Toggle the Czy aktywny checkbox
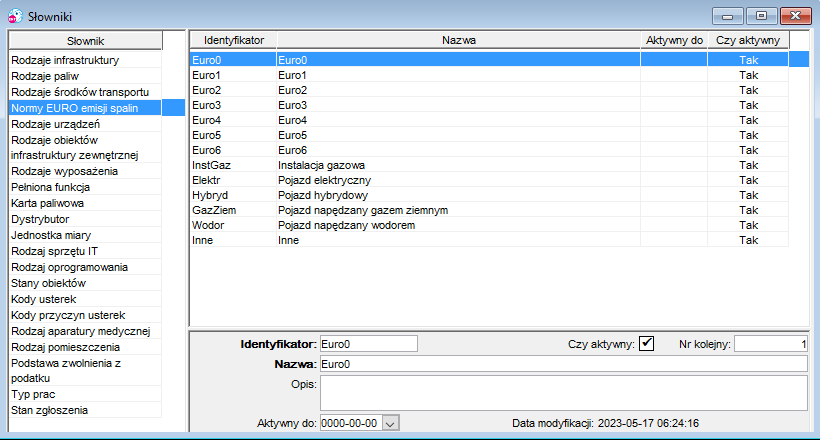The image size is (820, 440). 646,344
